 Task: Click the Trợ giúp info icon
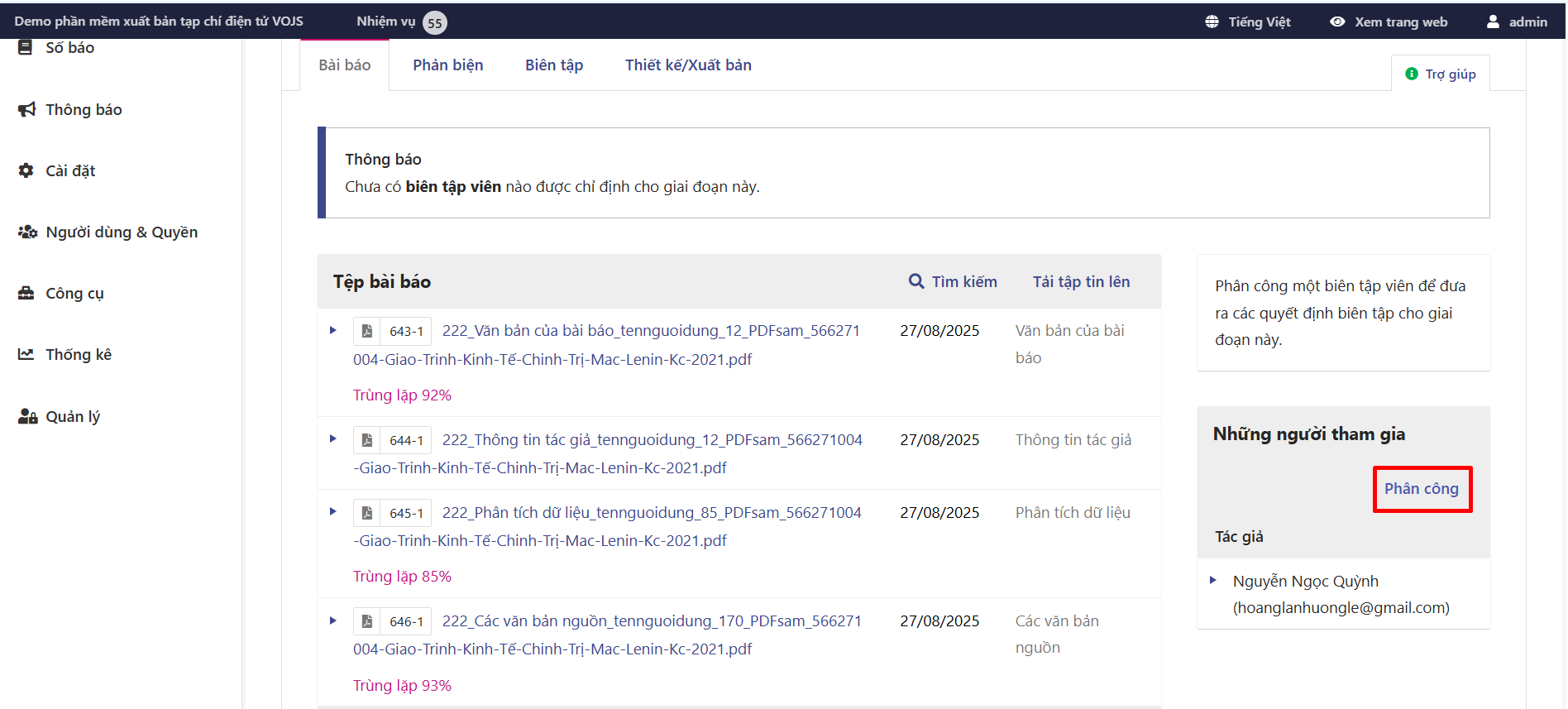point(1412,74)
